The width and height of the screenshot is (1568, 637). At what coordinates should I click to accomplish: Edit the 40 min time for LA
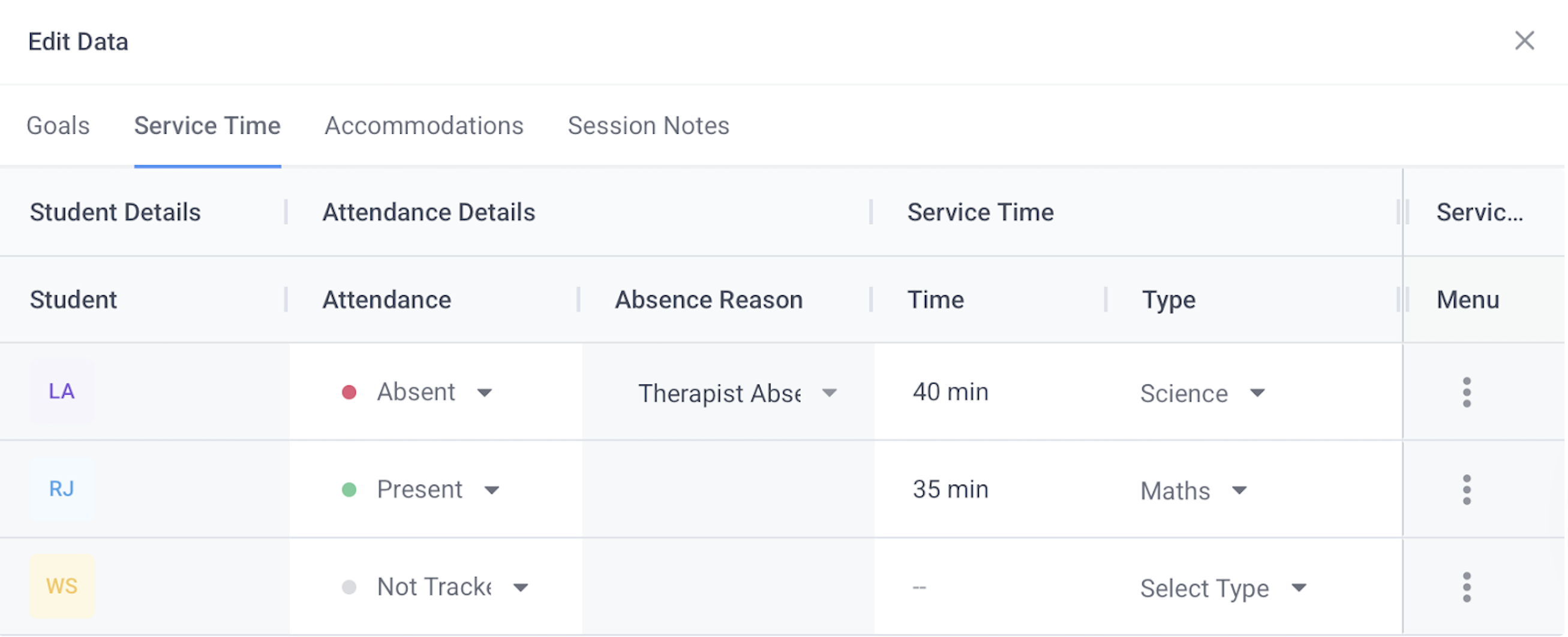click(950, 392)
